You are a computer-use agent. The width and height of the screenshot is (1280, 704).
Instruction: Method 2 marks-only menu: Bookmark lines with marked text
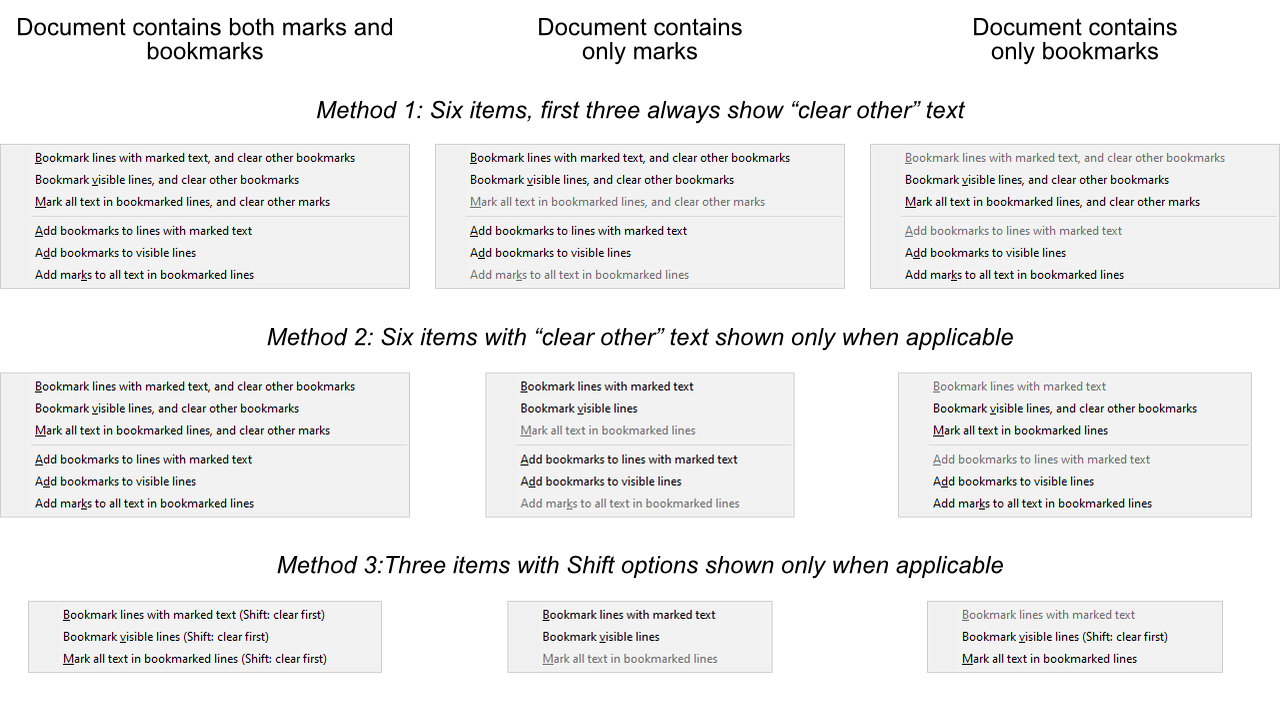point(640,386)
